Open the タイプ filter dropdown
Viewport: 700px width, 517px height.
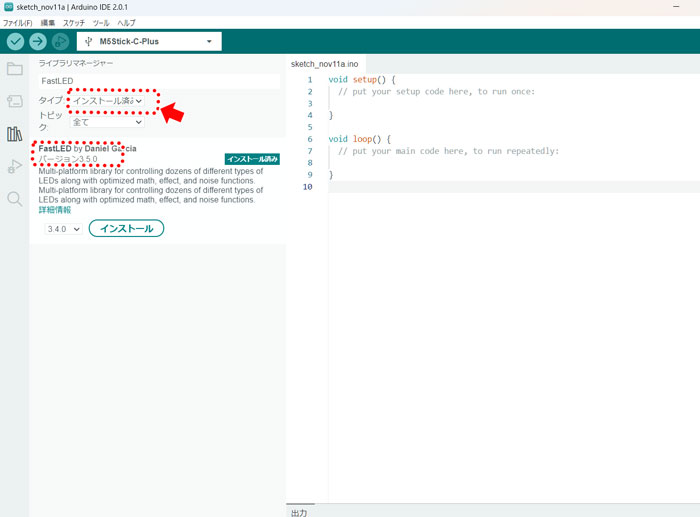(x=107, y=101)
